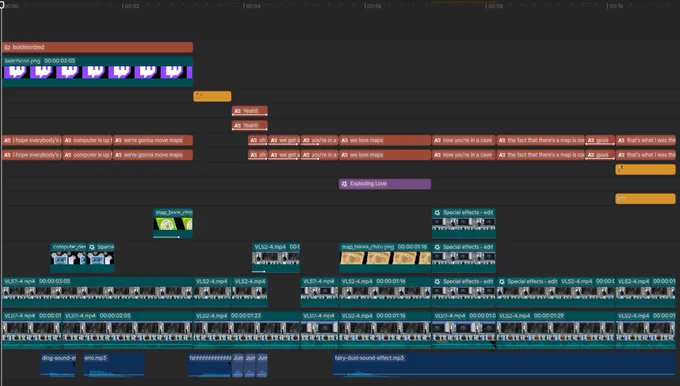Screen dimensions: 680x386
Task: Select VLS2-4.mp4 clip with duration 00:00:01:29
Action: click(x=556, y=330)
